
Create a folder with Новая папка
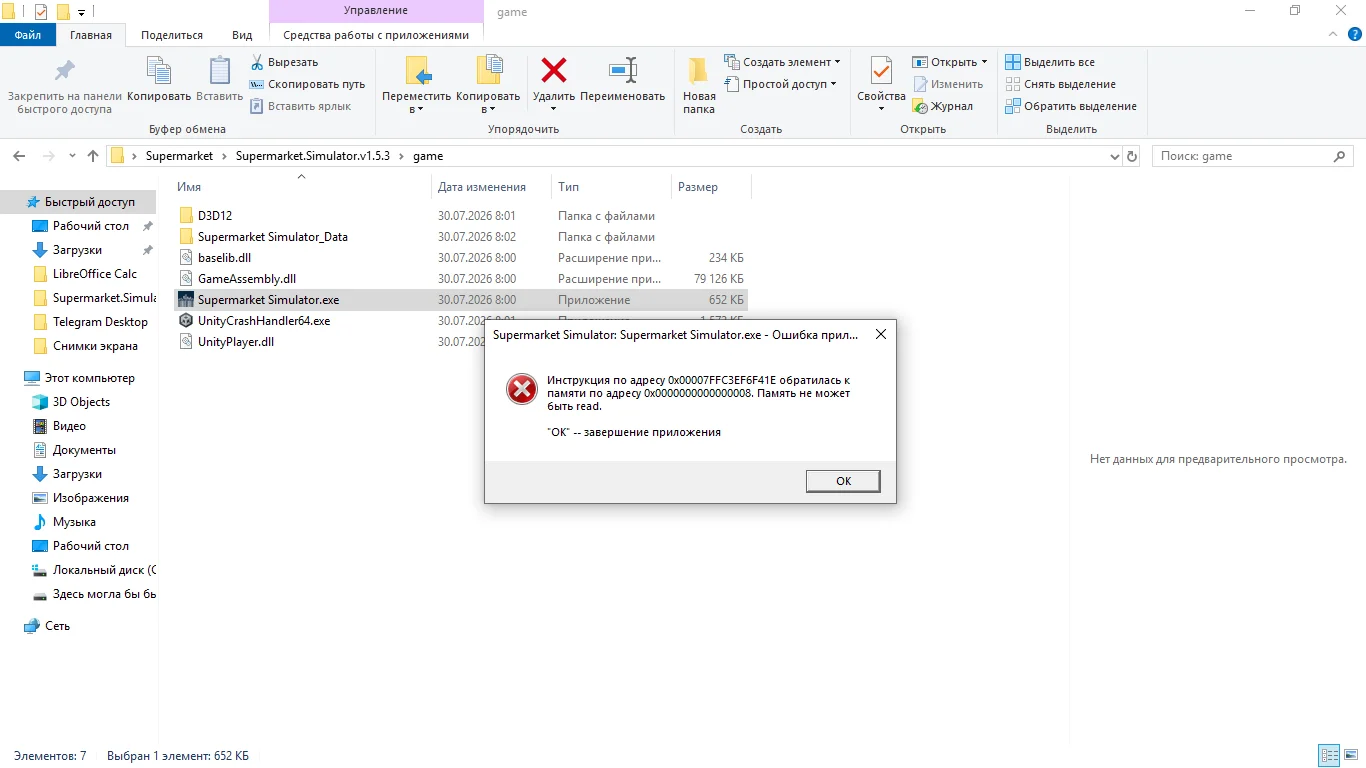point(699,86)
